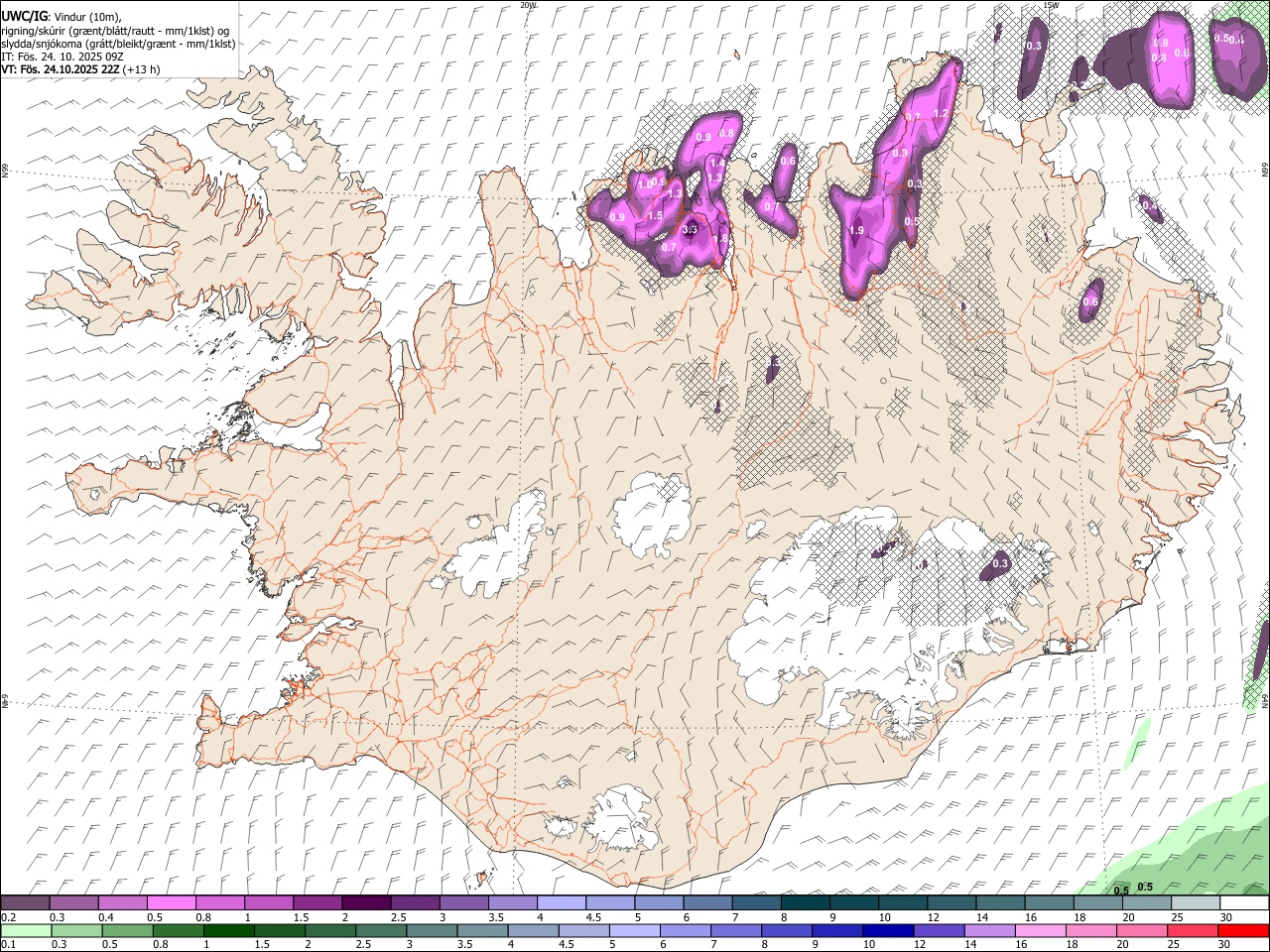Click the UWC/IG title in the header box
The height and width of the screenshot is (952, 1270).
24,16
